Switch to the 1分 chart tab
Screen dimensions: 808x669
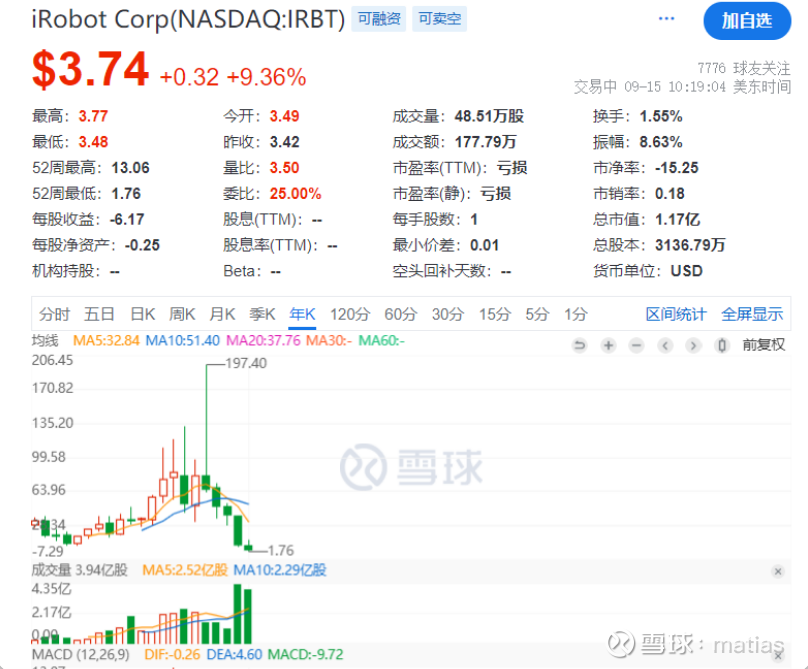tap(576, 314)
